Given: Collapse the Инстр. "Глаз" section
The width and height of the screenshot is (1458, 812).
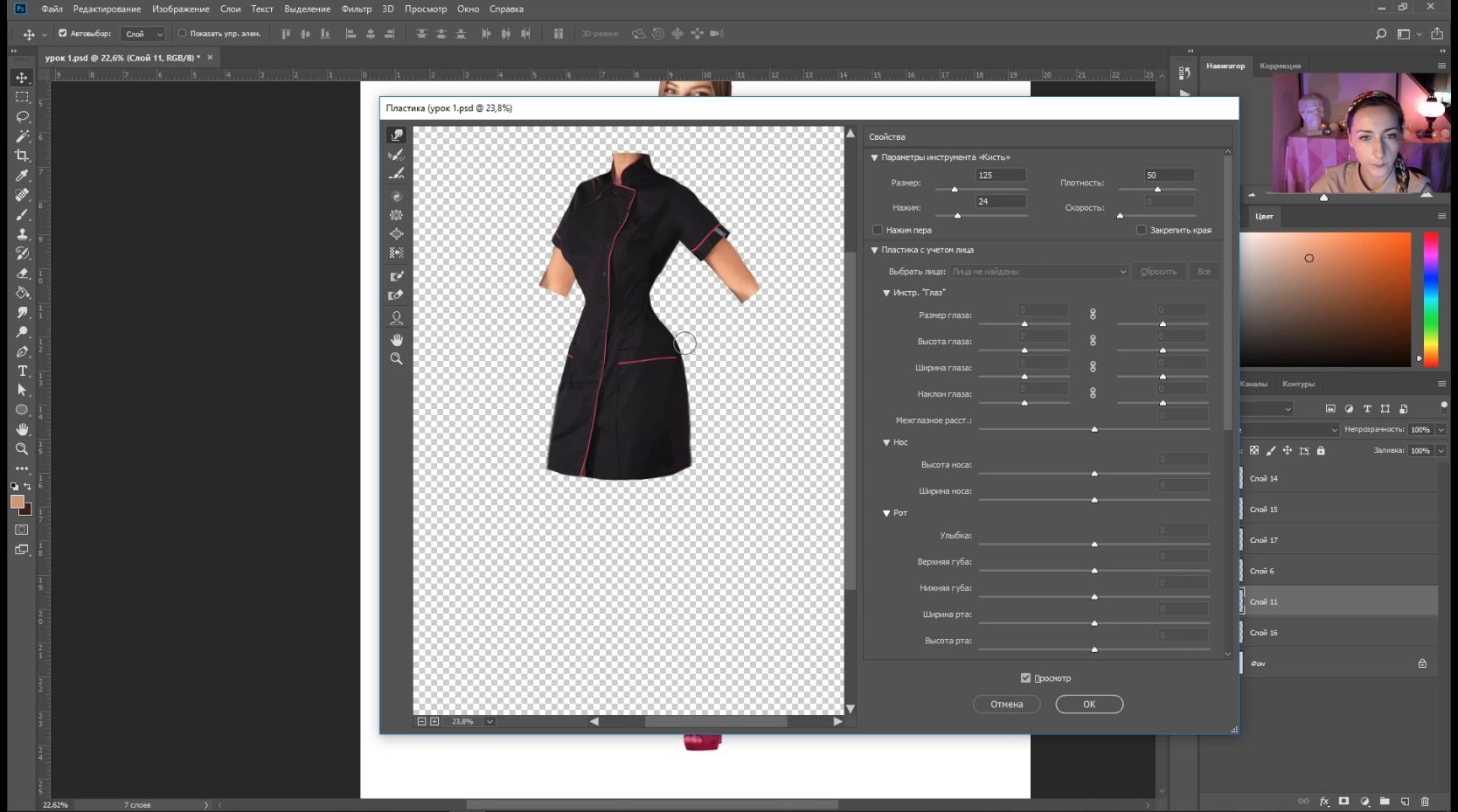Looking at the screenshot, I should point(886,293).
